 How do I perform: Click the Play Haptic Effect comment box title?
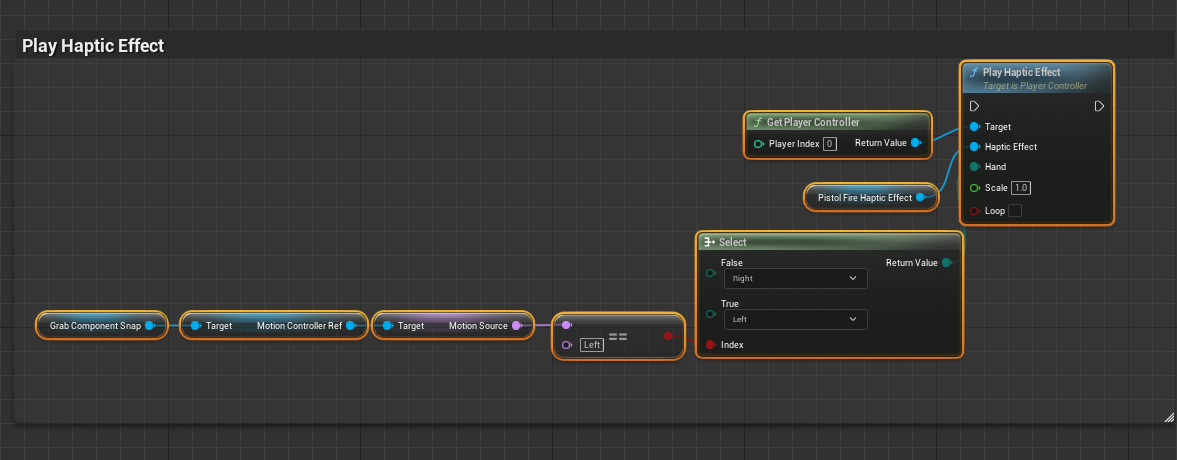tap(93, 46)
